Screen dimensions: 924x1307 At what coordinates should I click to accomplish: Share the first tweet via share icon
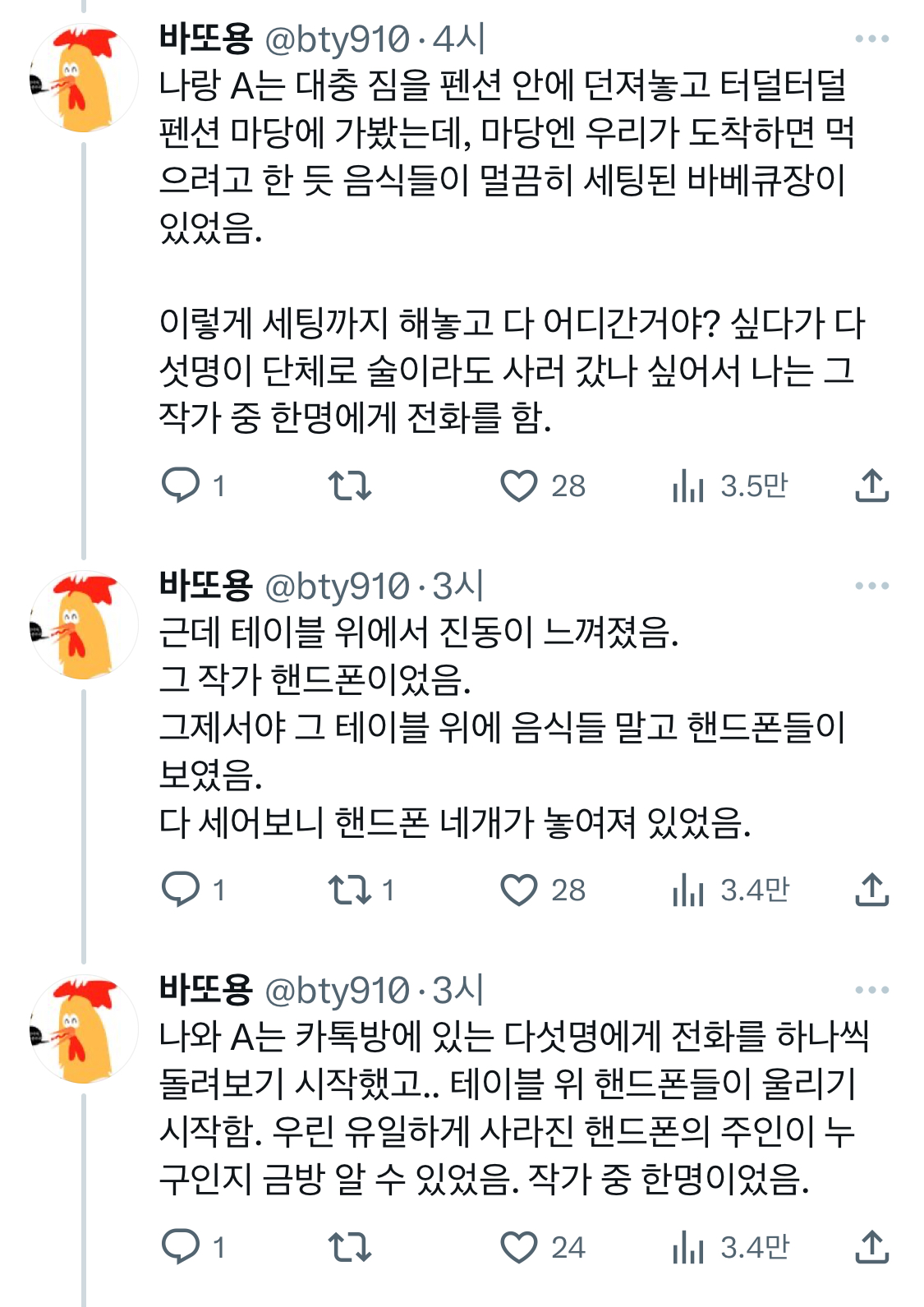tap(871, 485)
